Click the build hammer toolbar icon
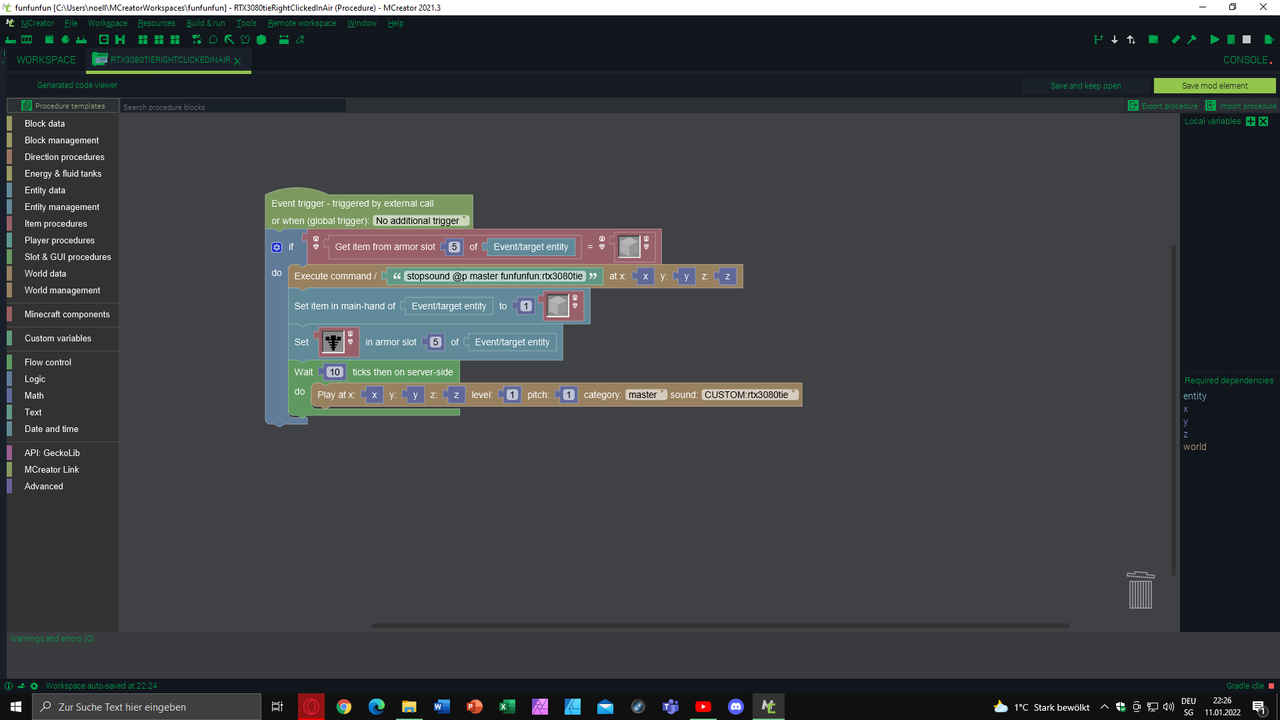1280x720 pixels. click(x=1191, y=40)
